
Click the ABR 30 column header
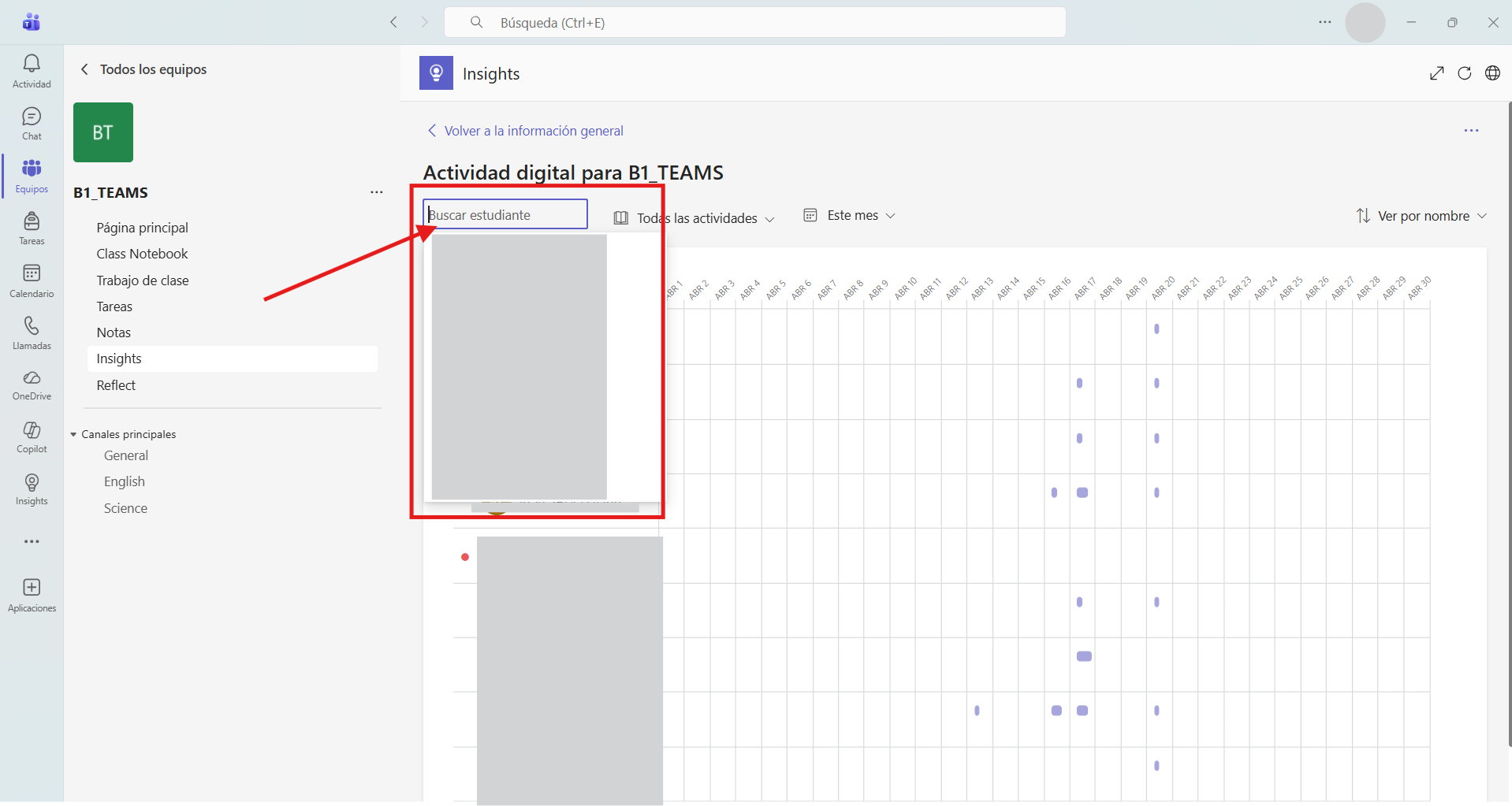point(1418,288)
